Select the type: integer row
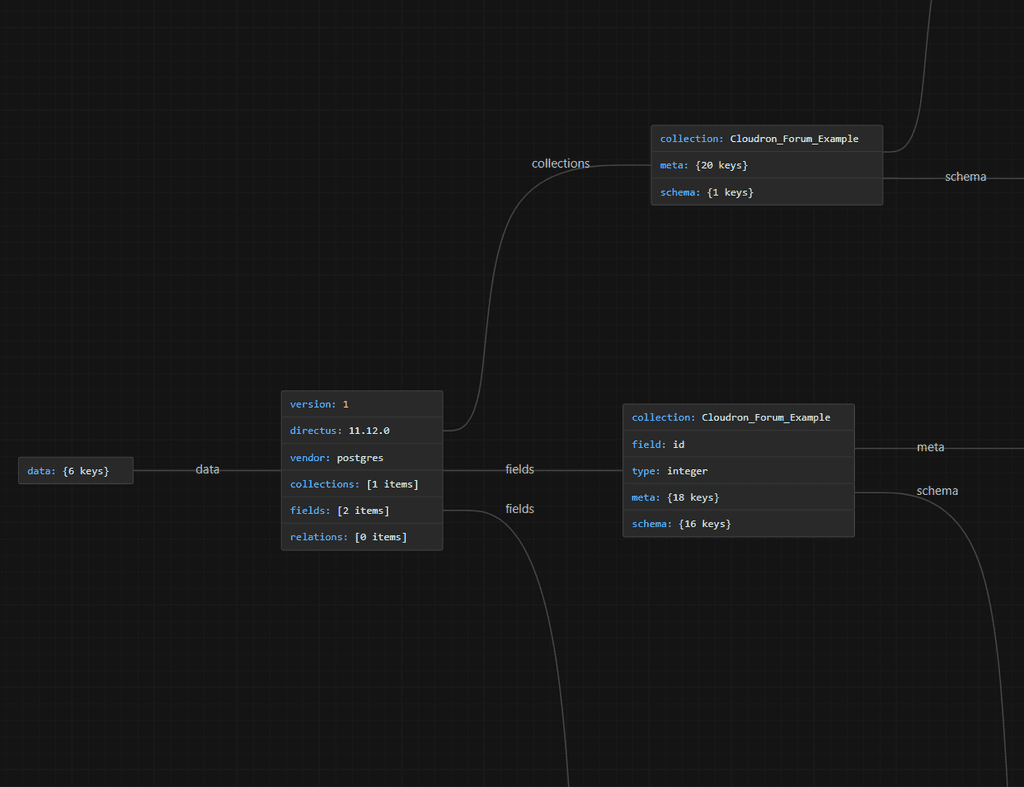This screenshot has width=1024, height=787. (738, 471)
